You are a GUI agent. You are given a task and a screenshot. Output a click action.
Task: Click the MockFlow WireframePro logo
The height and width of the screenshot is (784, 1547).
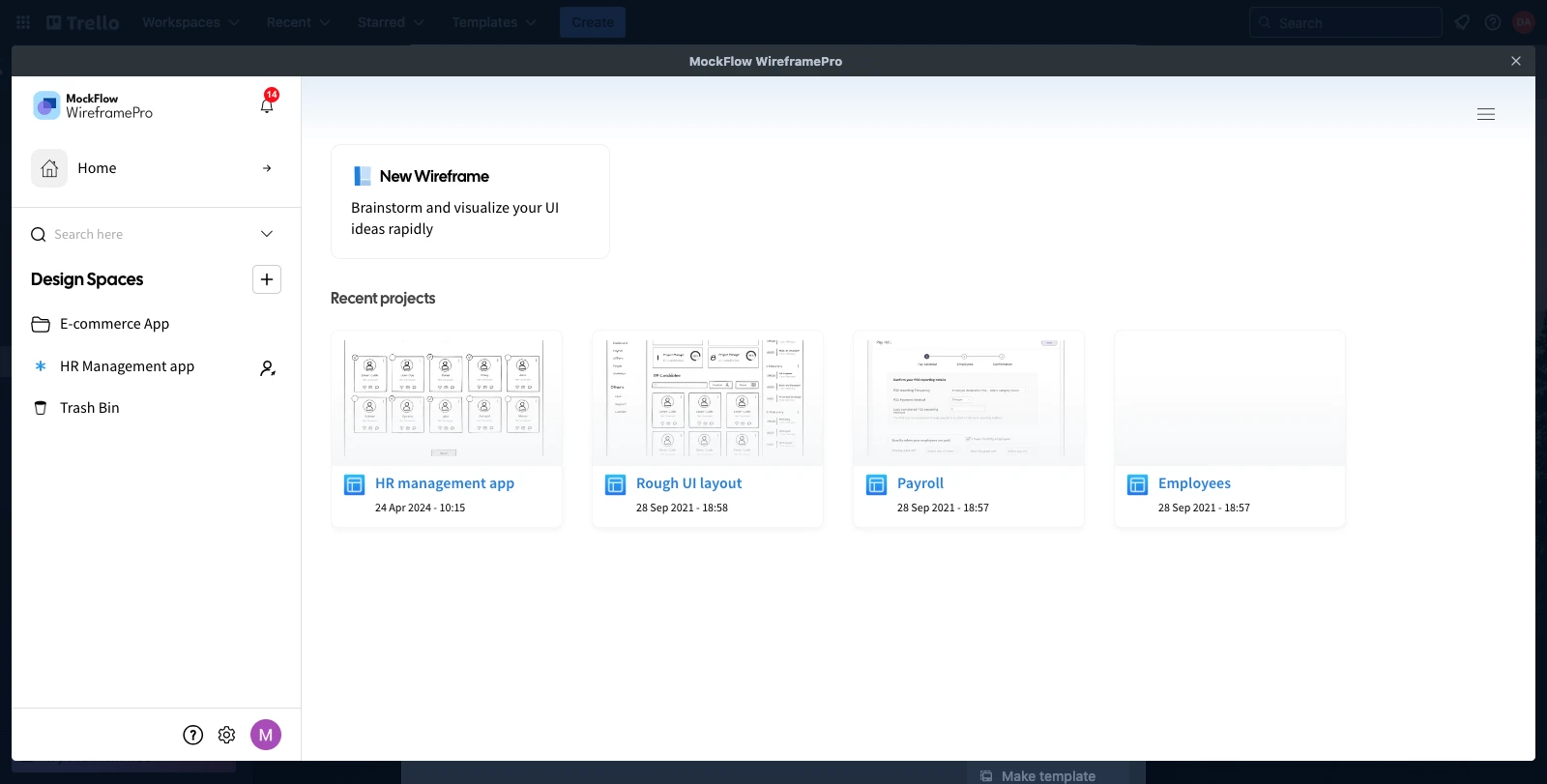coord(93,105)
